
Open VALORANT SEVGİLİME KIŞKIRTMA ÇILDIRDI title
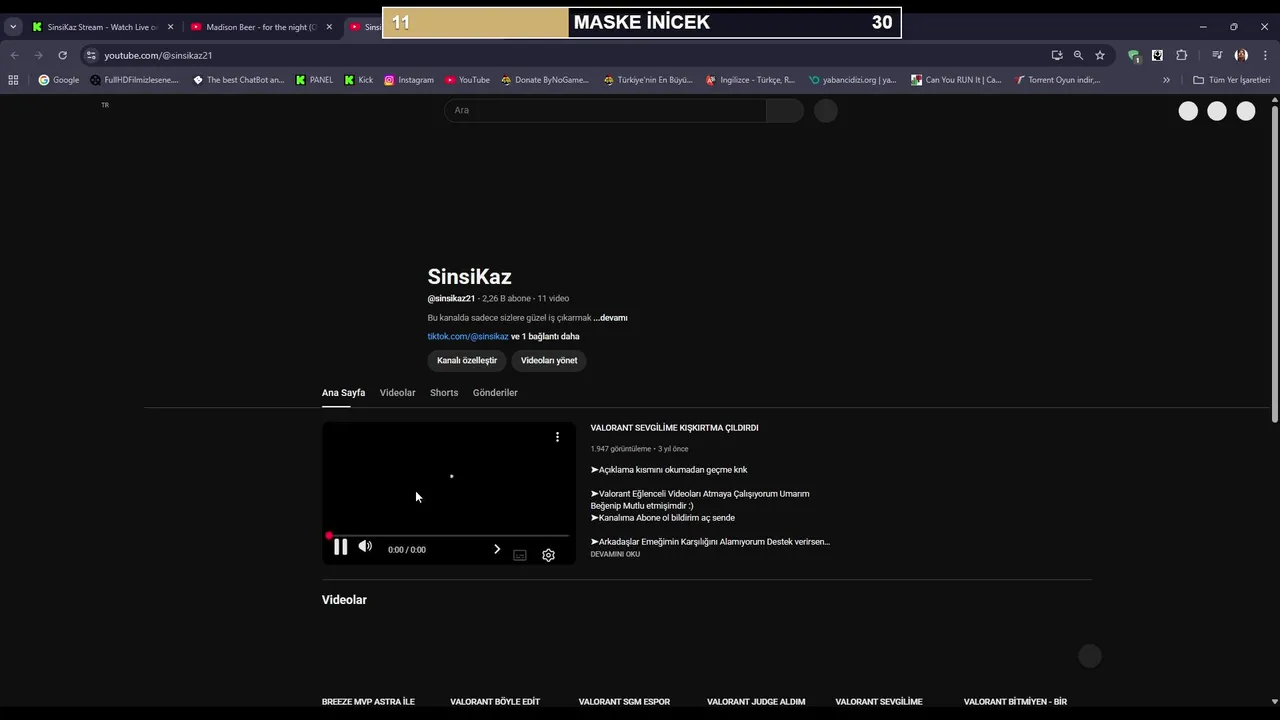click(674, 428)
